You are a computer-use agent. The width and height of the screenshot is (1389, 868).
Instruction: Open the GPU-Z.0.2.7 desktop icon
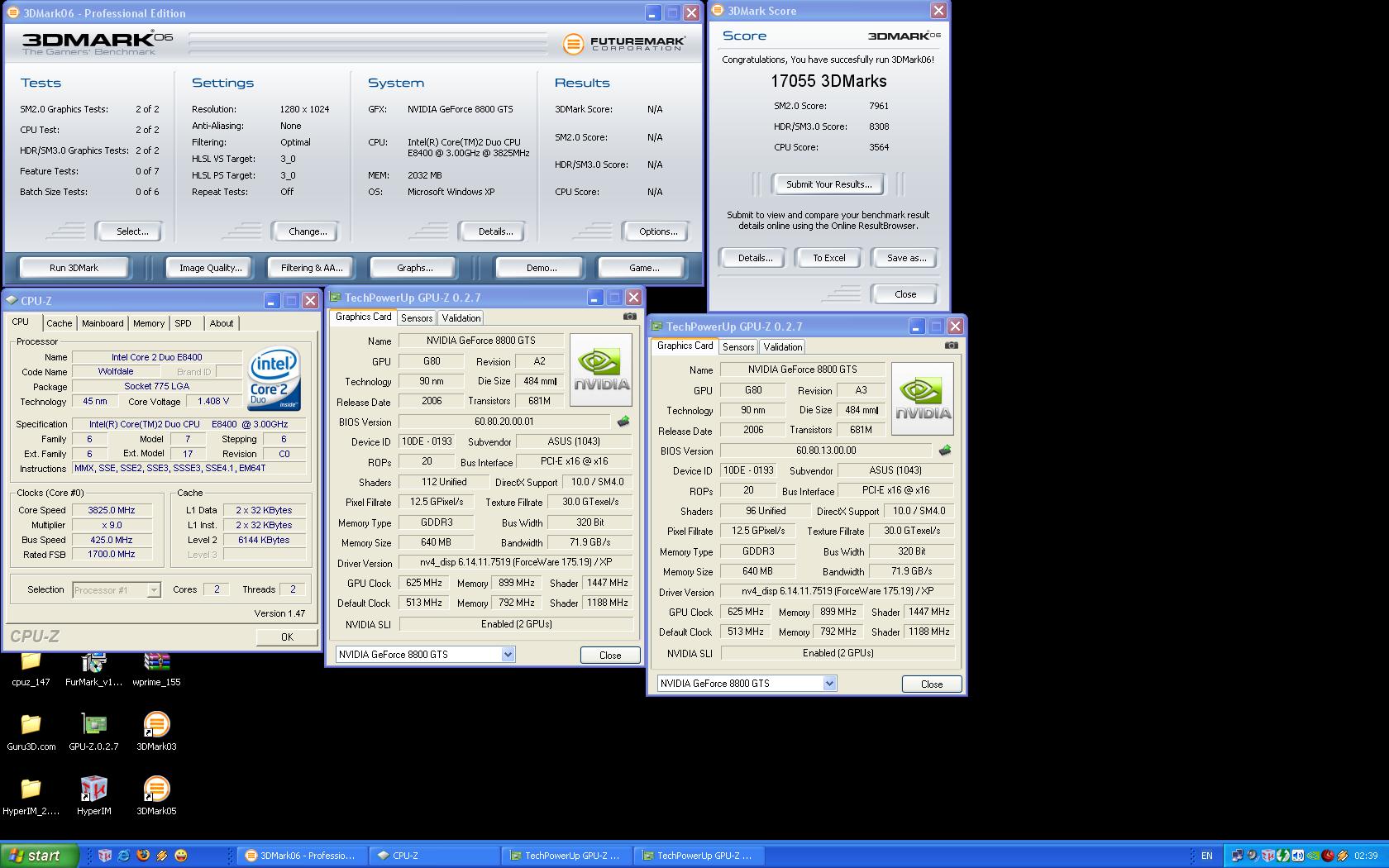tap(93, 732)
